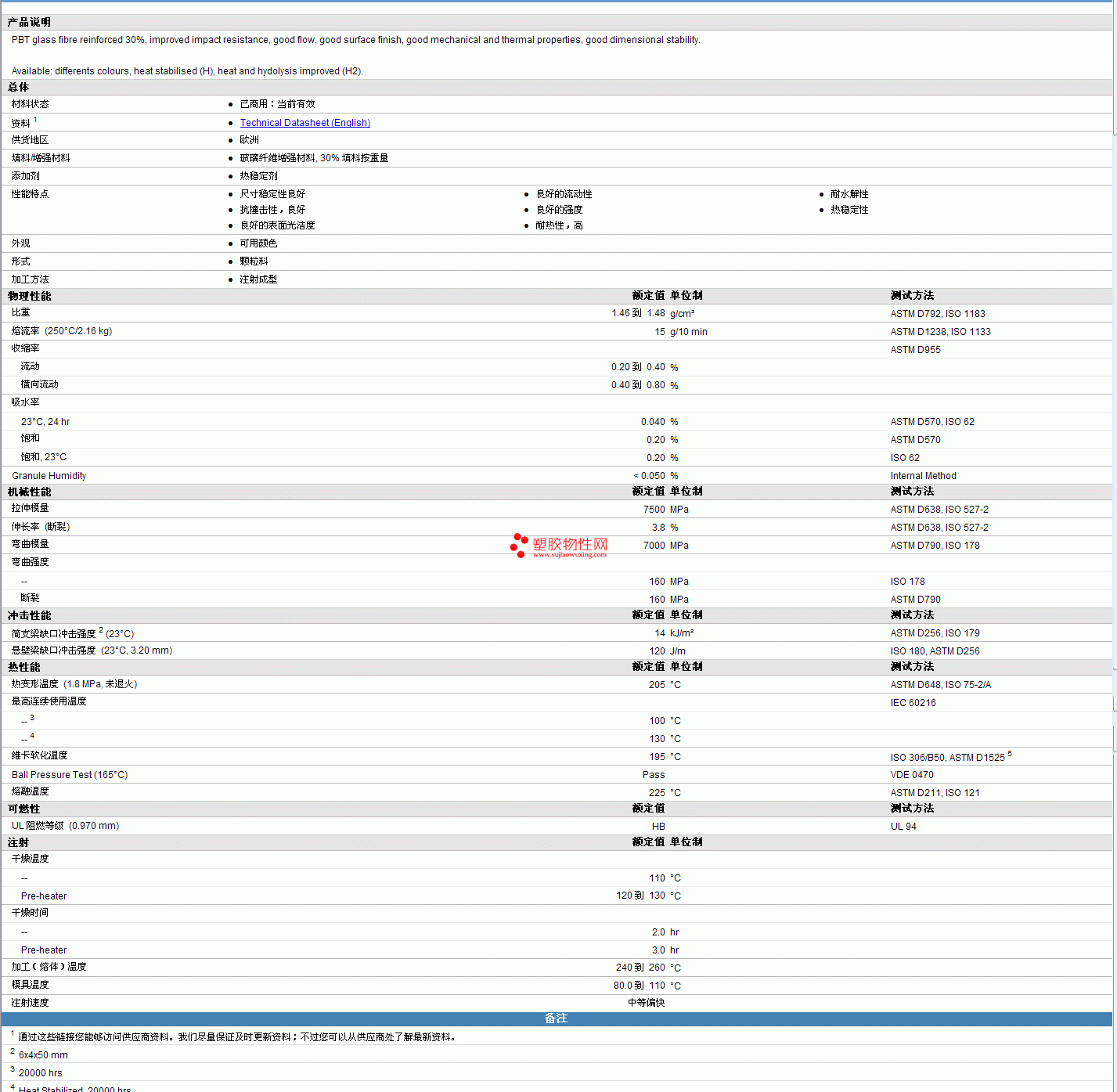The width and height of the screenshot is (1117, 1092).
Task: Click the 拉伸模量 value 7500 MPa
Action: coord(665,510)
